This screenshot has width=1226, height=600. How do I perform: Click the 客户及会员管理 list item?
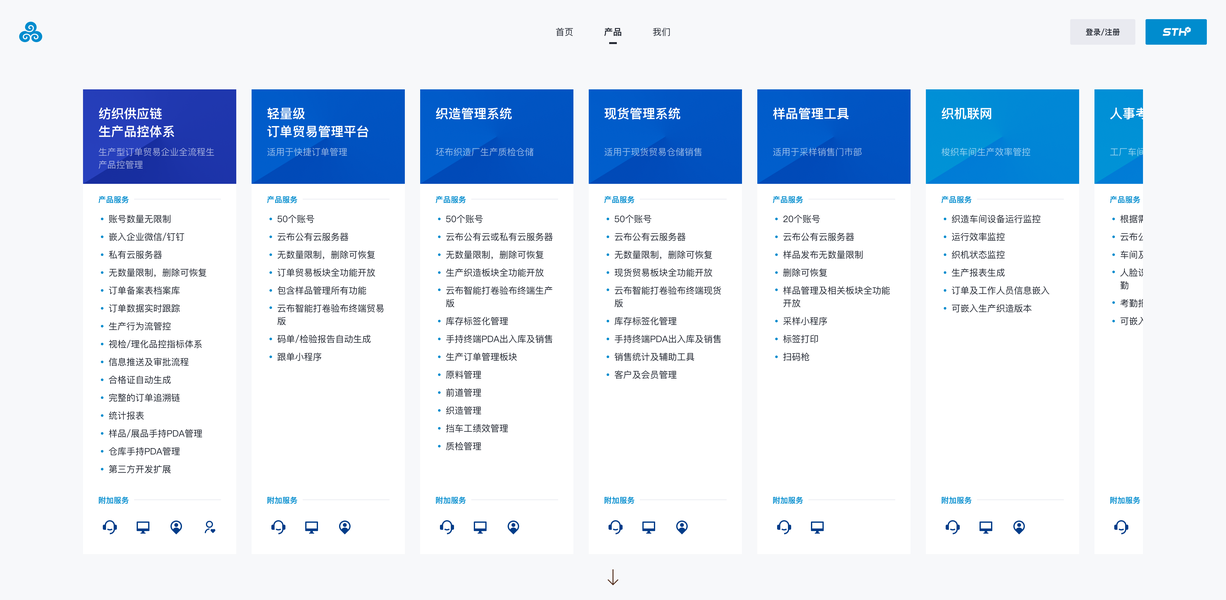[645, 375]
